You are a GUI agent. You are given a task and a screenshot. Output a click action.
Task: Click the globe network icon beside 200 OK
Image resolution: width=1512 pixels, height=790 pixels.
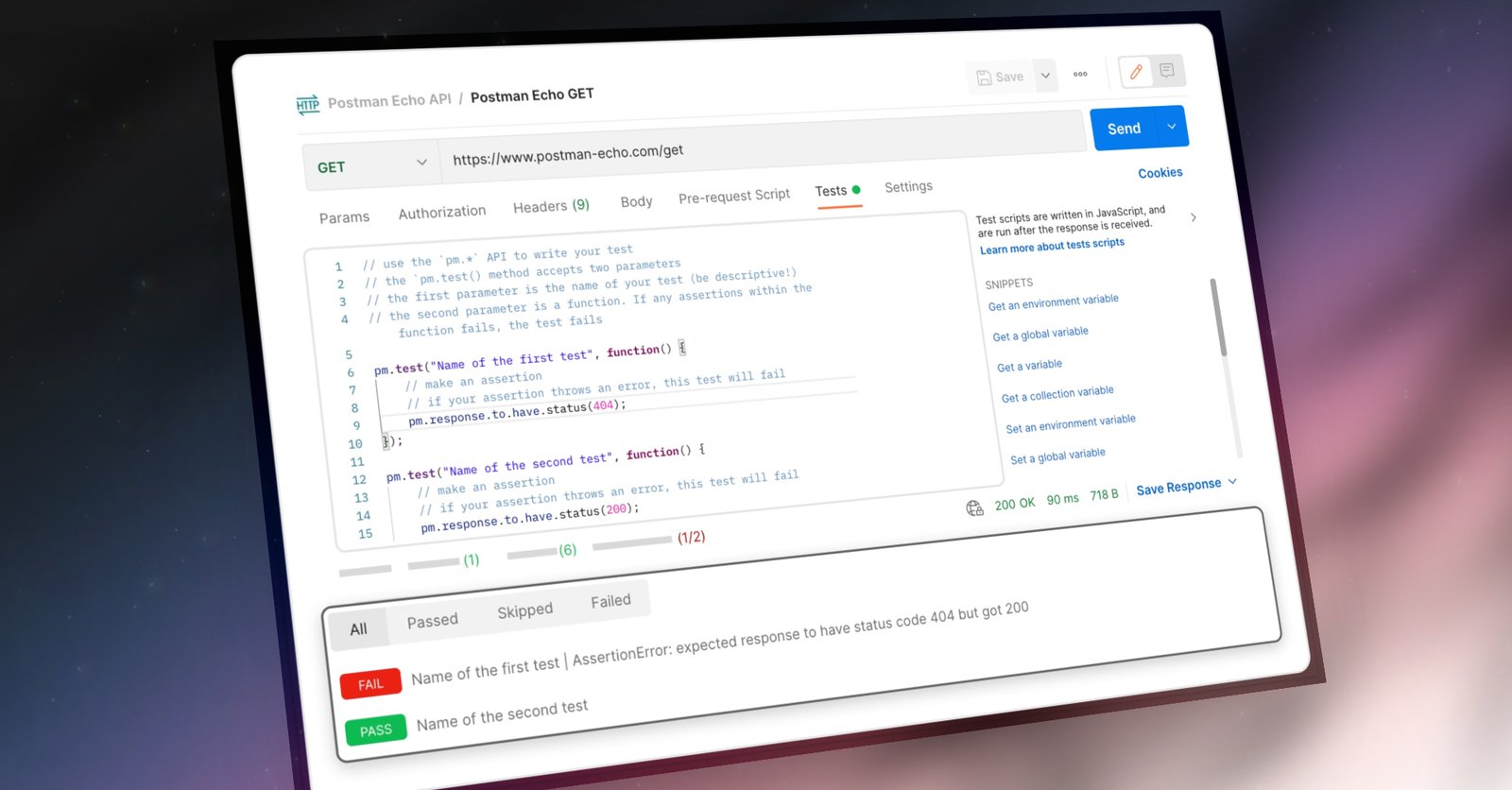pyautogui.click(x=974, y=508)
